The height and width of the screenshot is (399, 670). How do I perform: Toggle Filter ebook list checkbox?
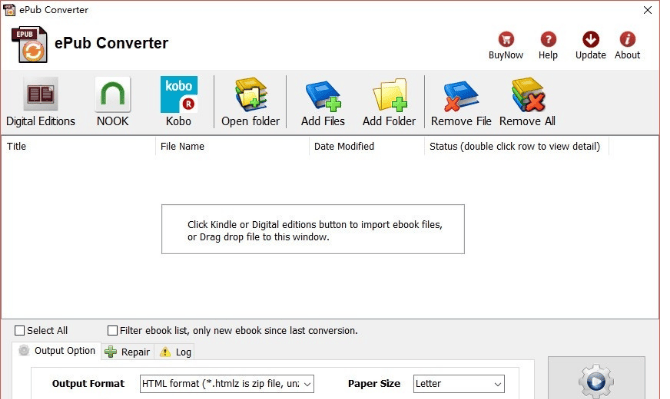[x=112, y=330]
